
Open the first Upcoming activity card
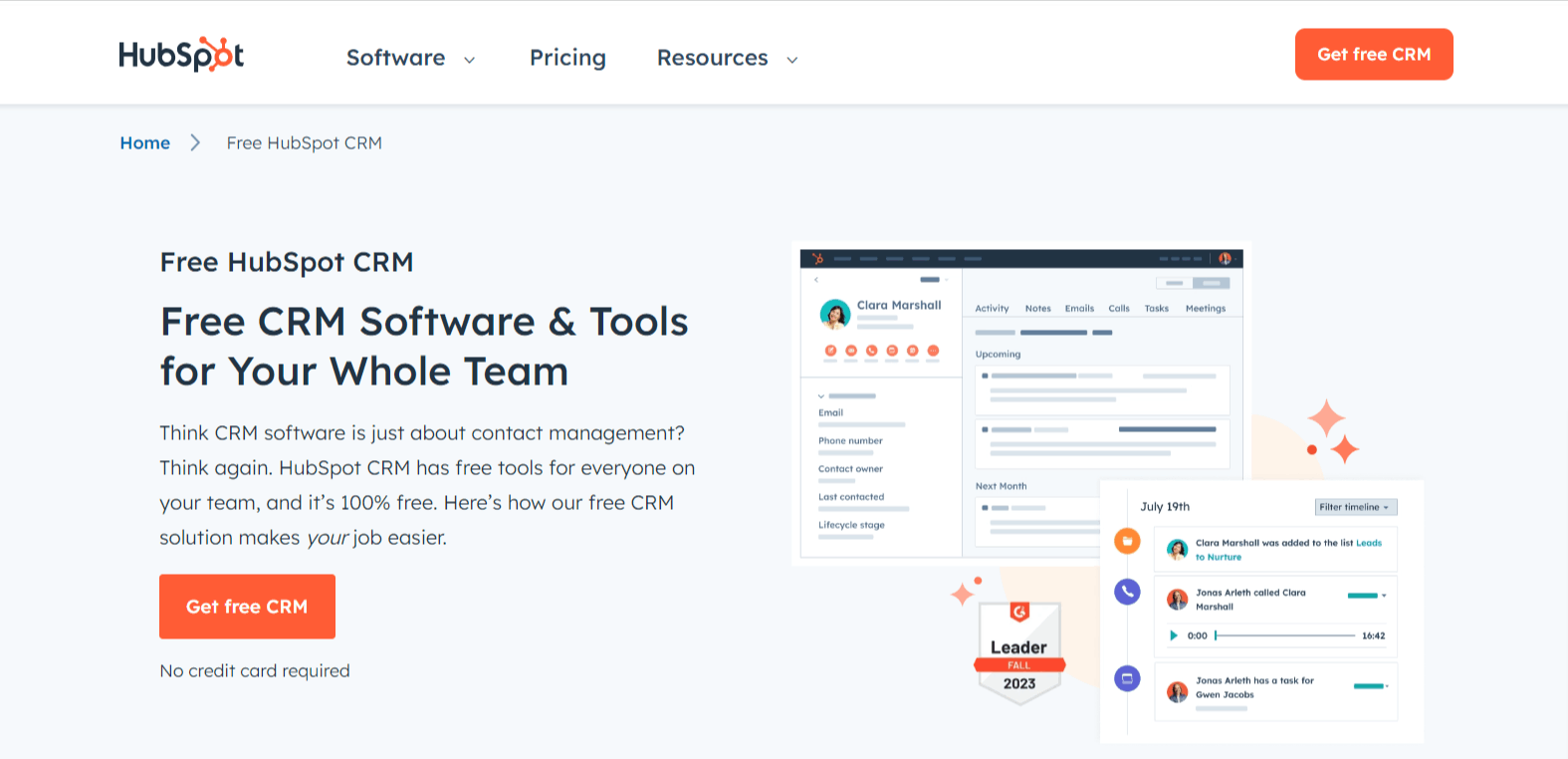1102,389
